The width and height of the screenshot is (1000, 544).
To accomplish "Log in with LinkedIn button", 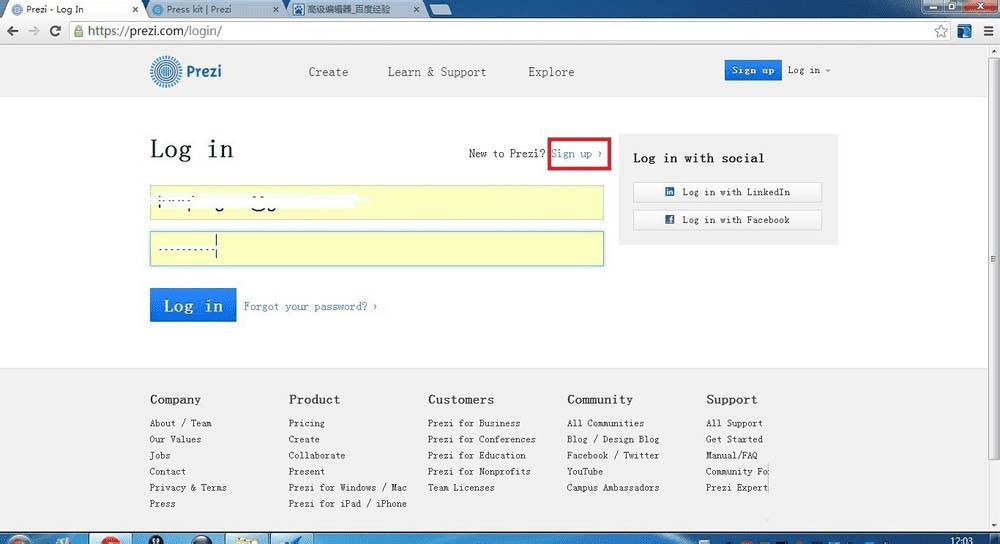I will pyautogui.click(x=727, y=192).
